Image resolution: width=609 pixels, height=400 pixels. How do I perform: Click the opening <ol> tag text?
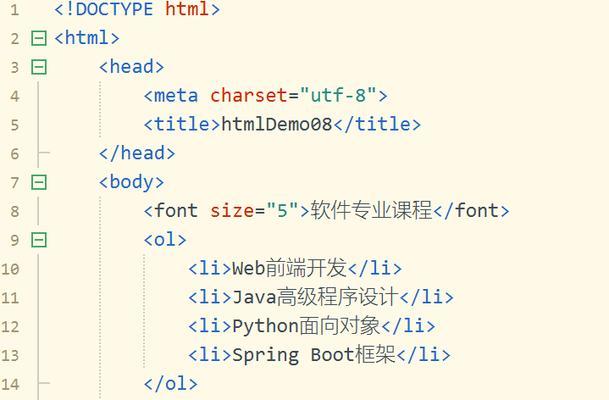[x=165, y=240]
